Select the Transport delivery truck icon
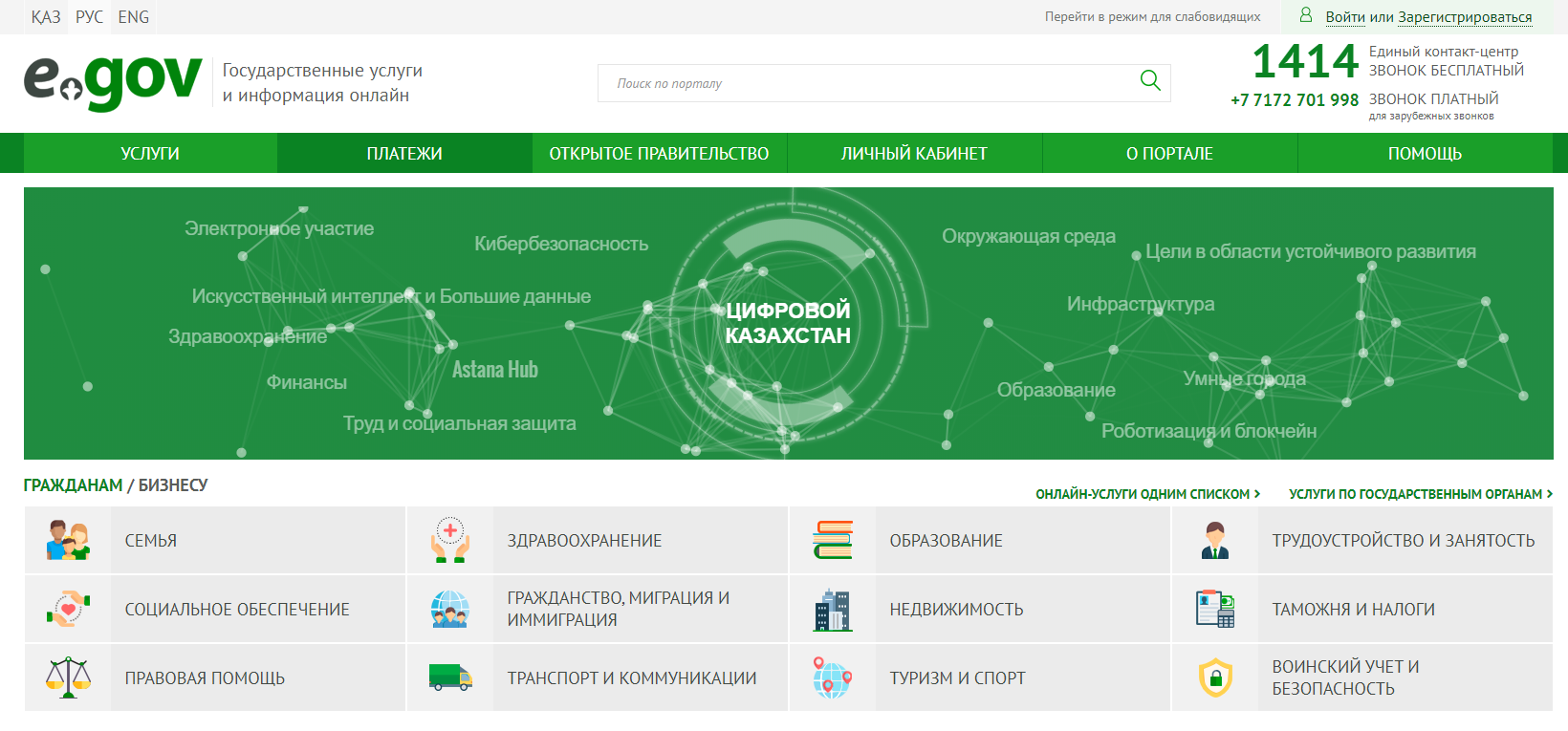 (450, 677)
